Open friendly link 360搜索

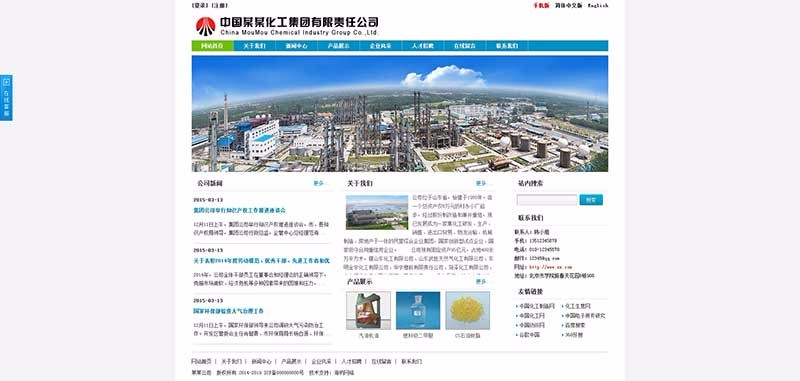tap(573, 335)
